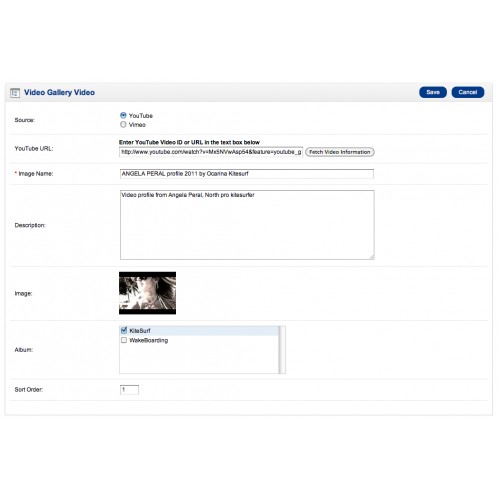Viewport: 500px width, 500px height.
Task: Click the YouTube radio label text
Action: (141, 116)
